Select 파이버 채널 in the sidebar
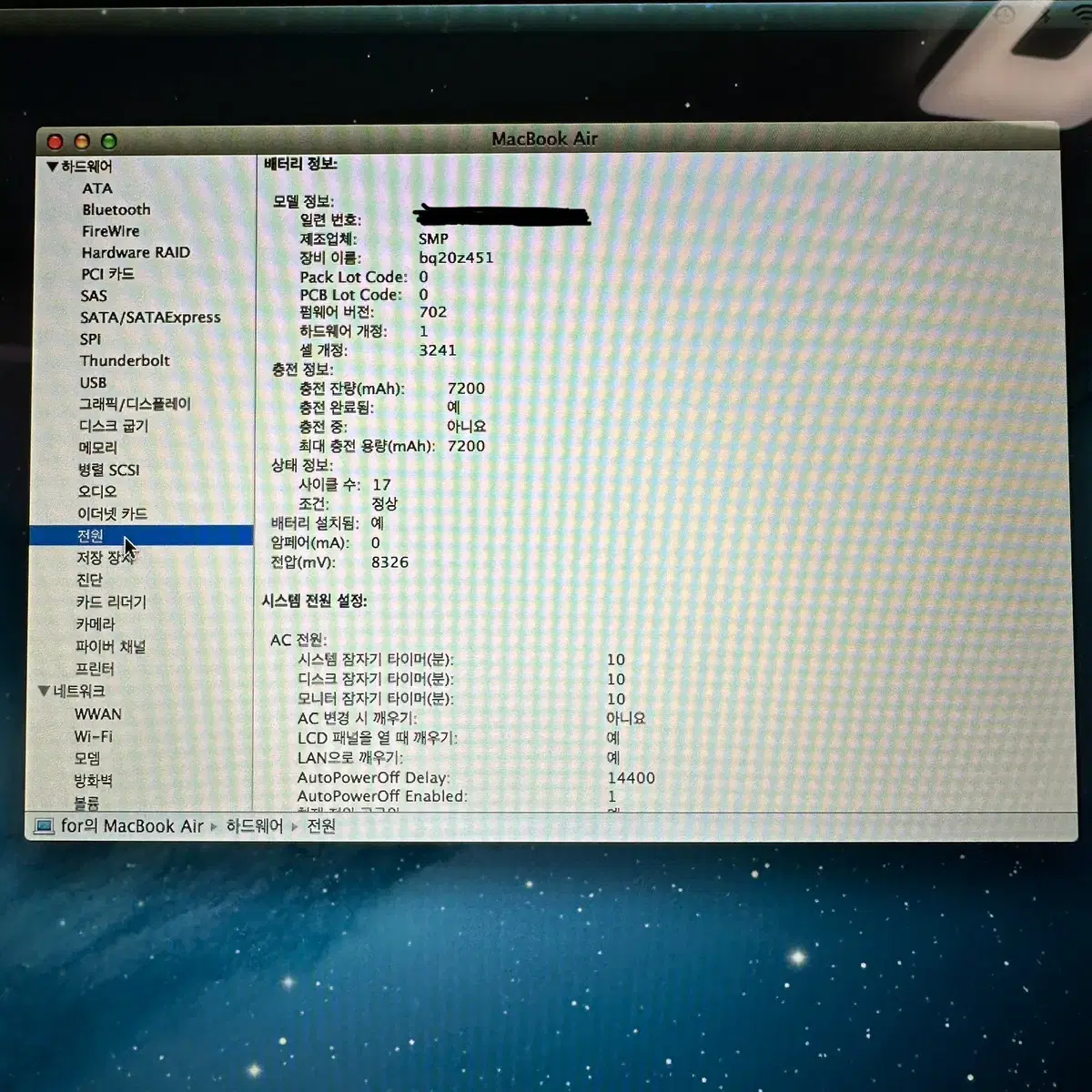Image resolution: width=1092 pixels, height=1092 pixels. tap(110, 646)
